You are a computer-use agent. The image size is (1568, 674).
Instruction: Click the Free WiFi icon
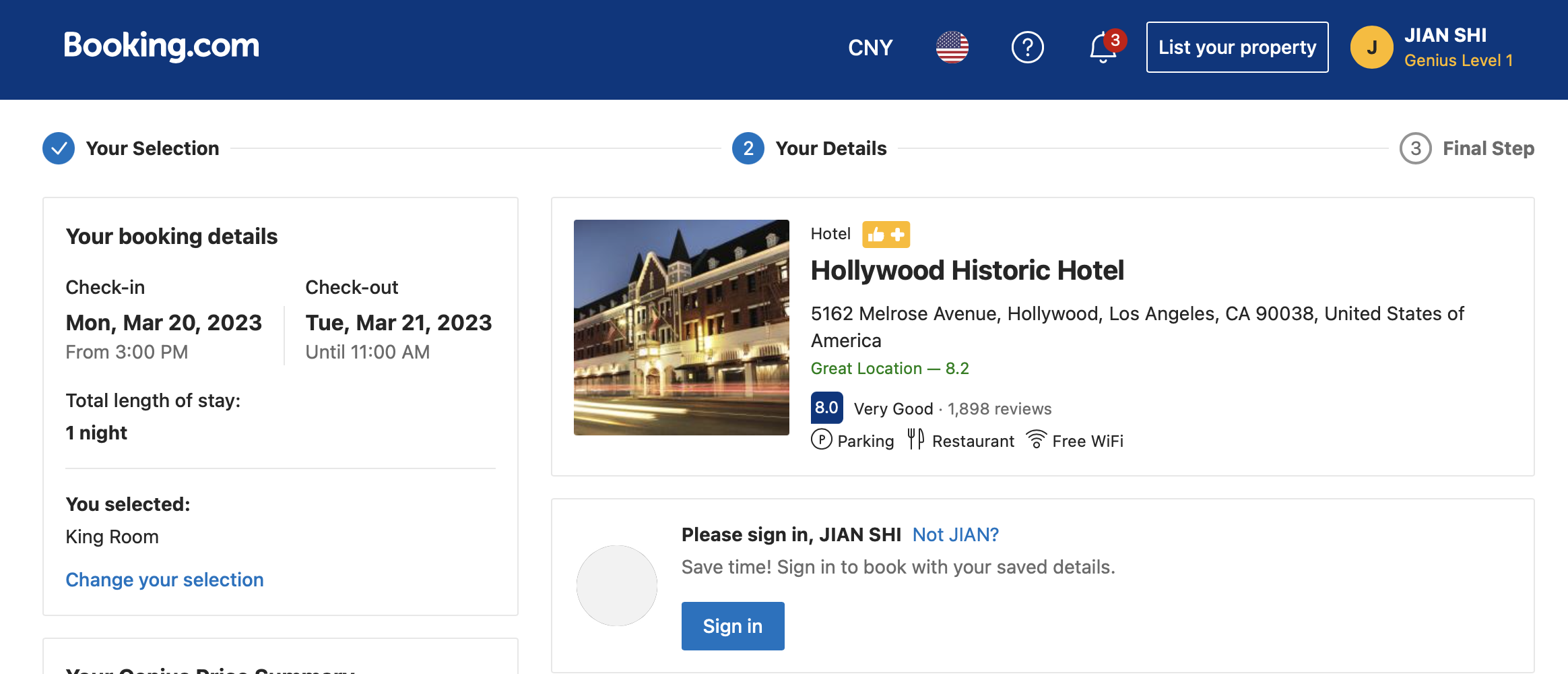[1036, 439]
